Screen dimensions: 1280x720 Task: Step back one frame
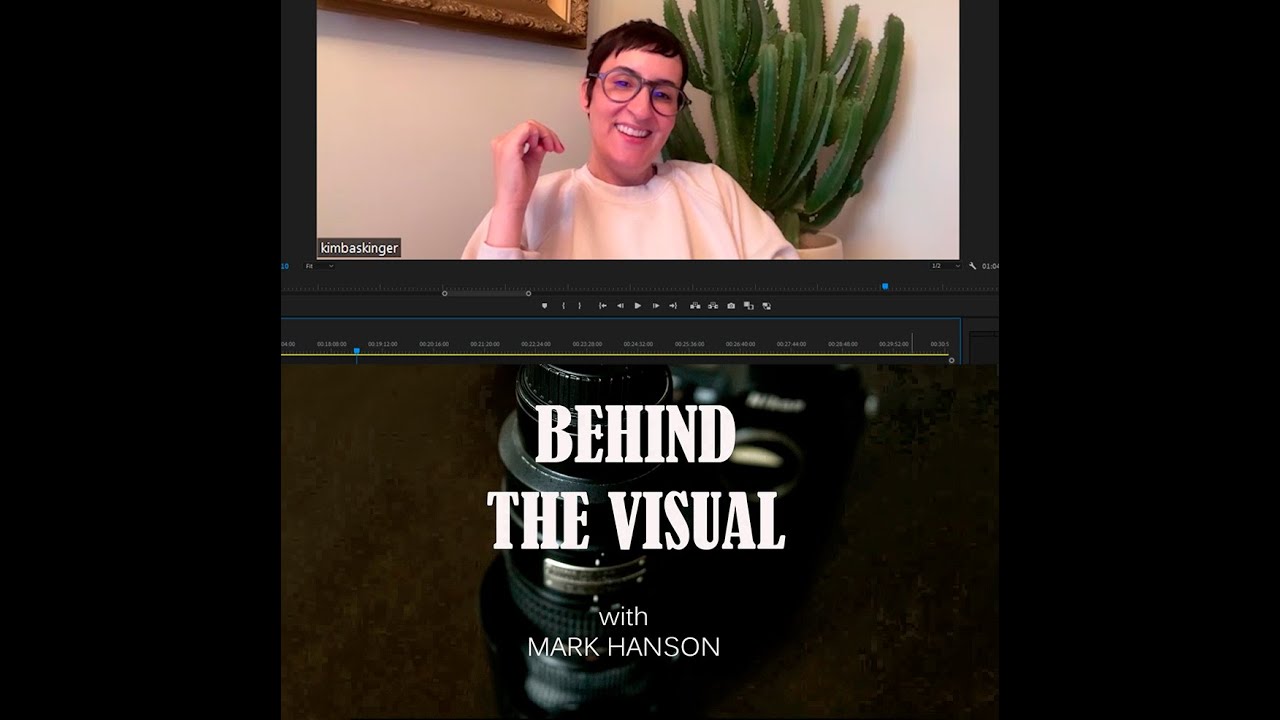[x=620, y=305]
